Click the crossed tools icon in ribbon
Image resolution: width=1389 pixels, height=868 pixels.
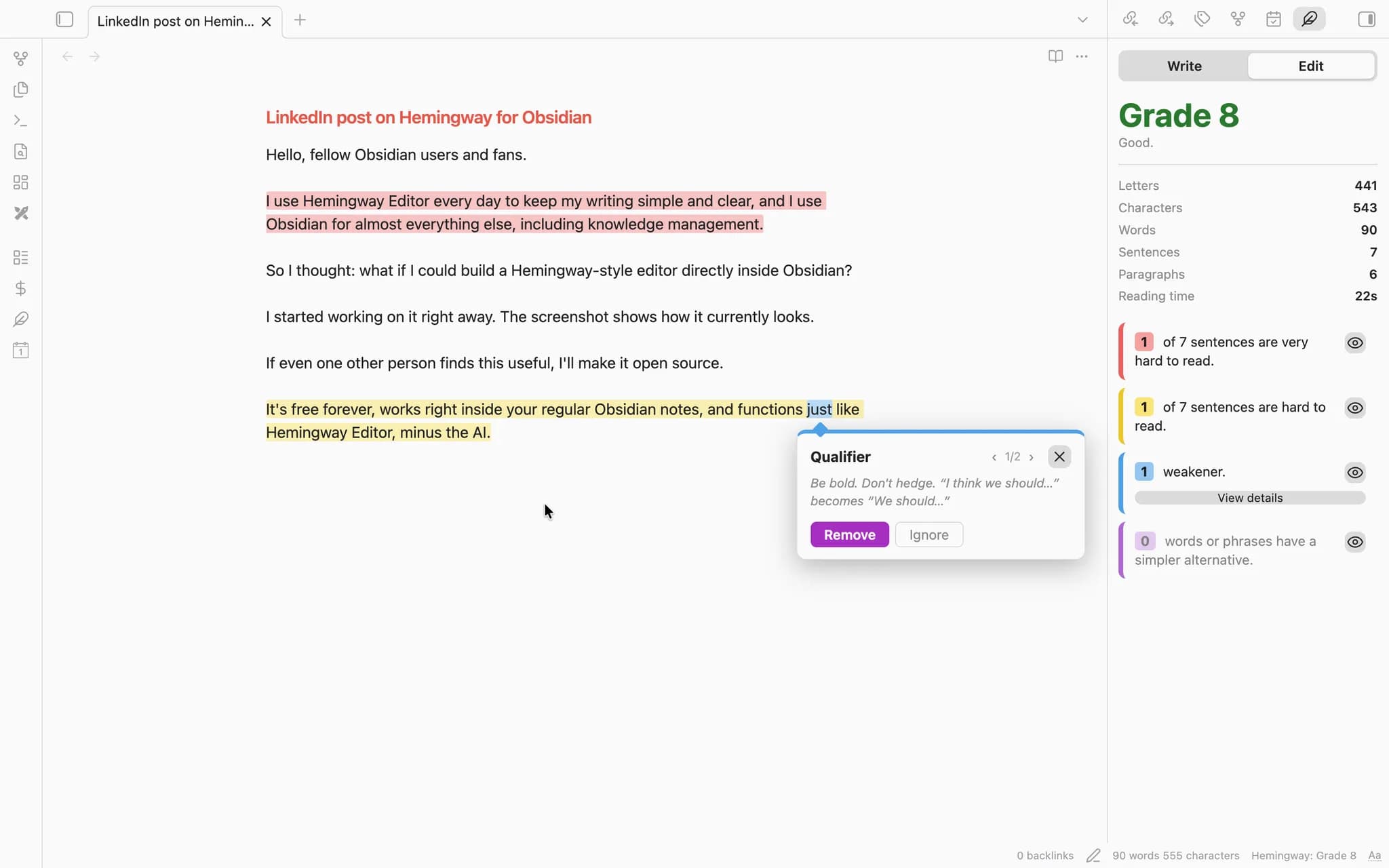point(21,213)
